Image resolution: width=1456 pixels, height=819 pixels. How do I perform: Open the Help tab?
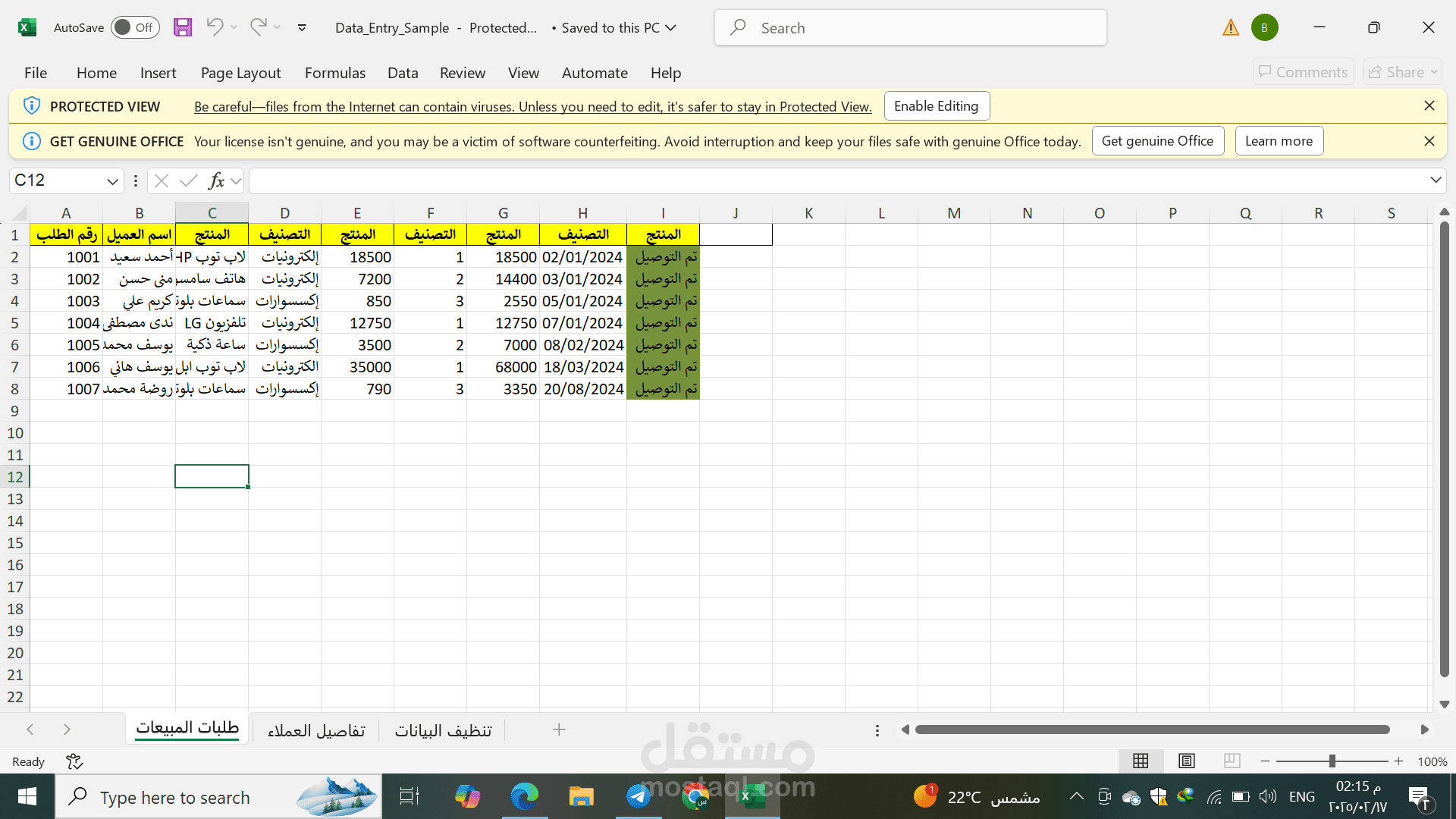(x=665, y=73)
